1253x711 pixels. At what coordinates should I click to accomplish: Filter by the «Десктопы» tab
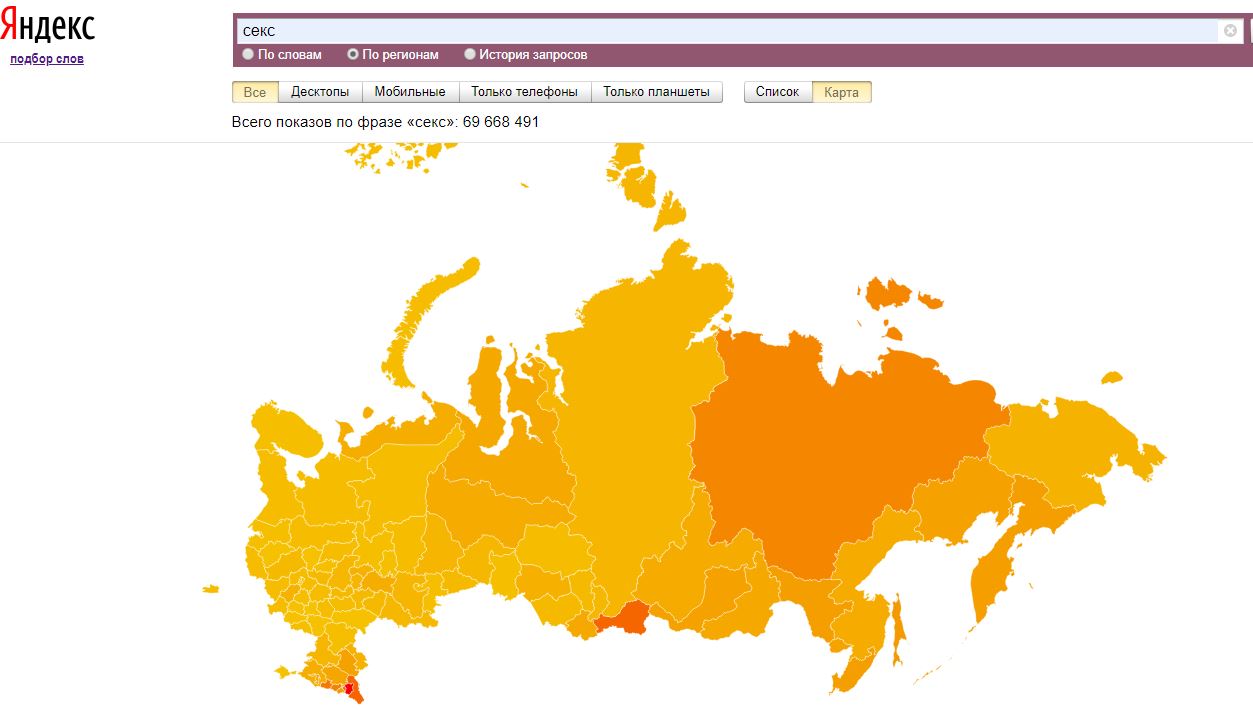pos(320,92)
